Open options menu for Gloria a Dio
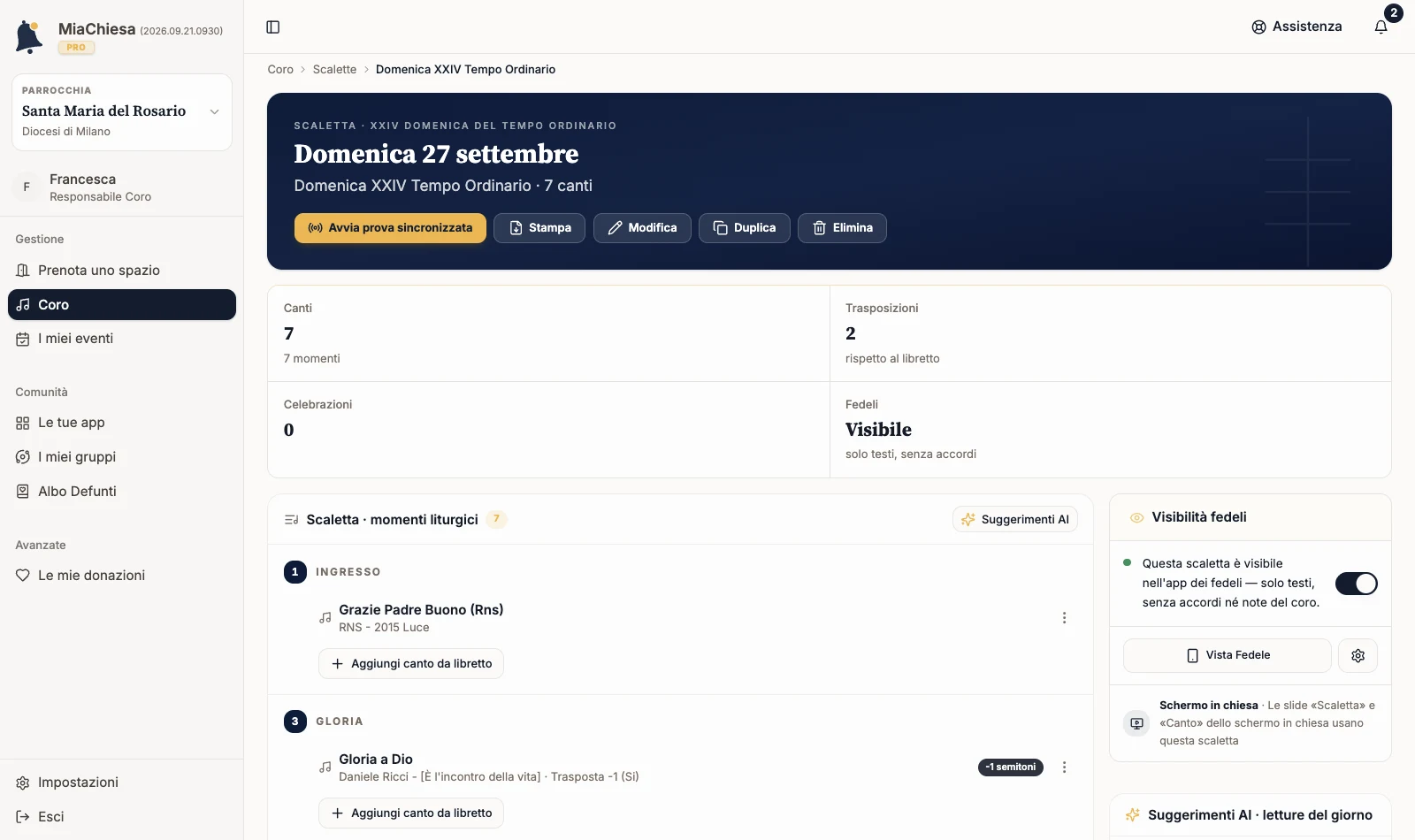Image resolution: width=1415 pixels, height=840 pixels. [1064, 767]
